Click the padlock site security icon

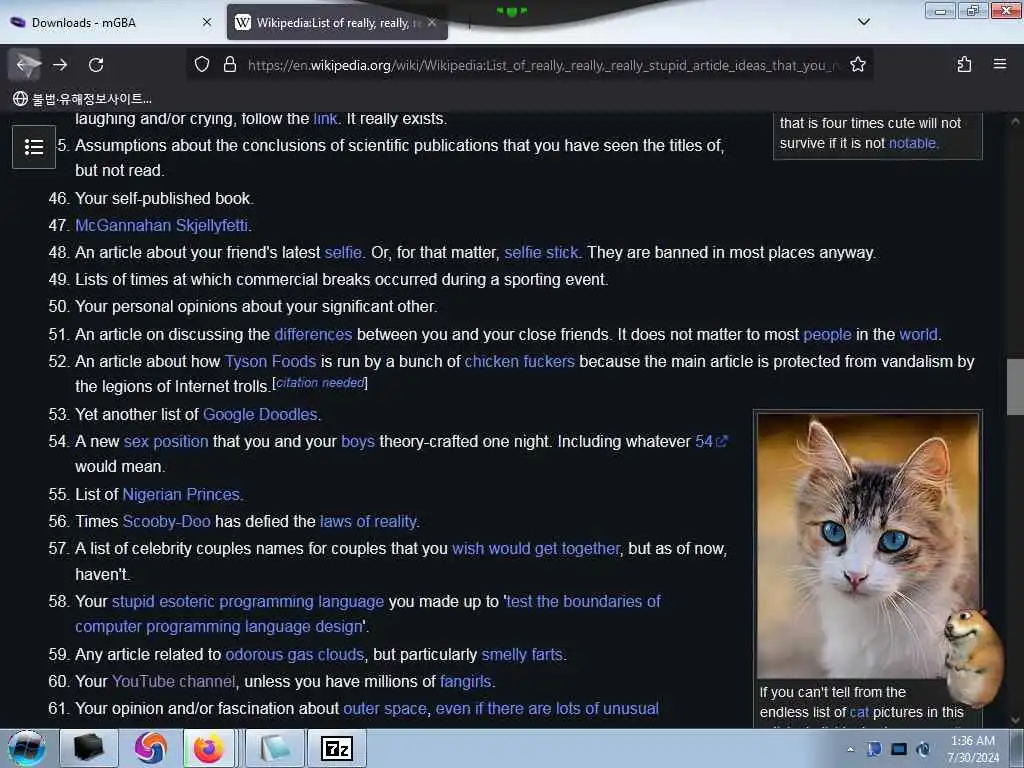pyautogui.click(x=230, y=64)
